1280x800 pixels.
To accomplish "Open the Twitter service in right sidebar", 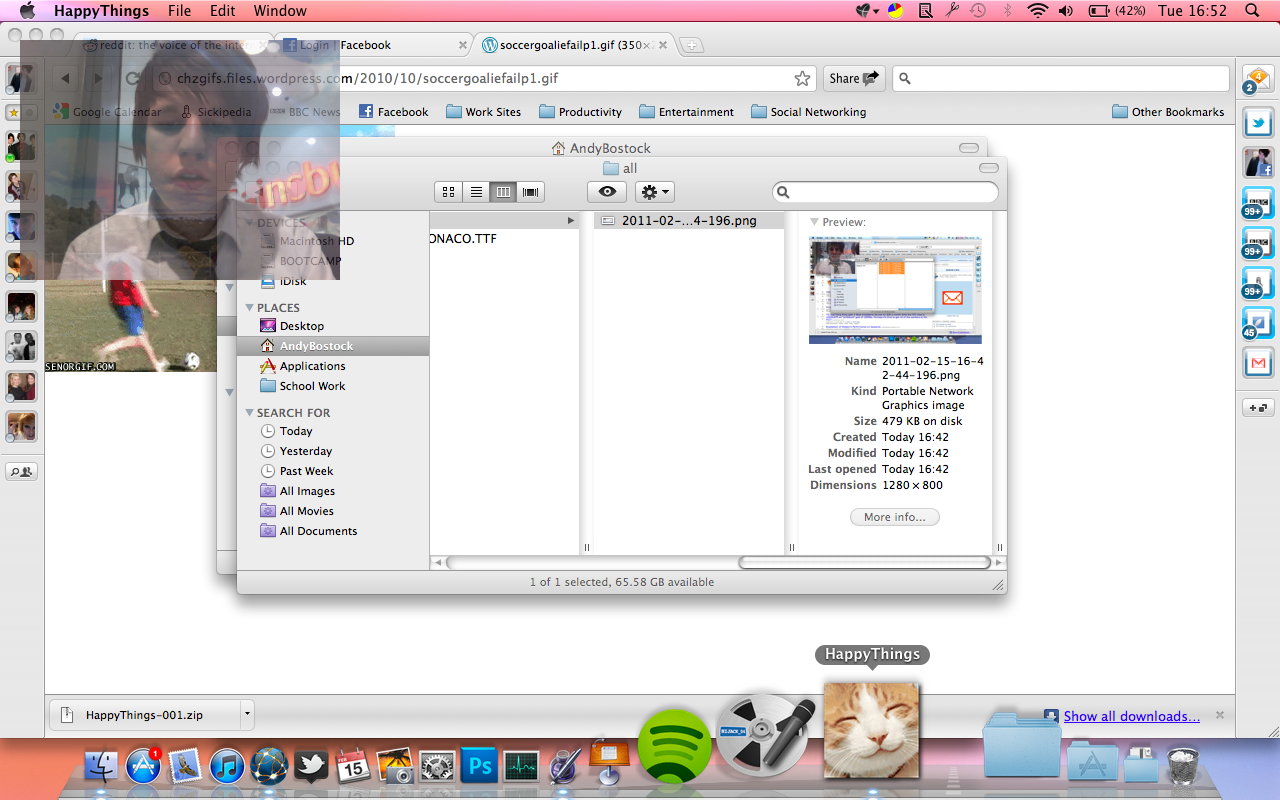I will point(1257,123).
